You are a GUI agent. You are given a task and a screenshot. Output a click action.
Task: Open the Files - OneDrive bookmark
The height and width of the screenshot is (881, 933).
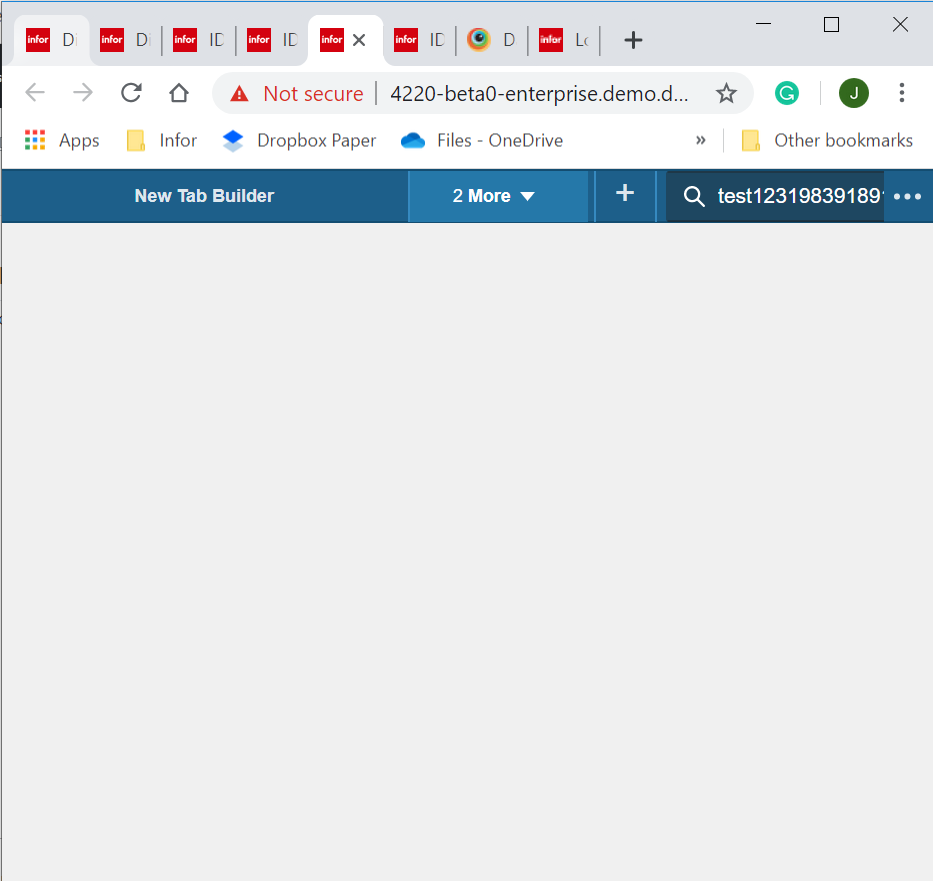(482, 140)
